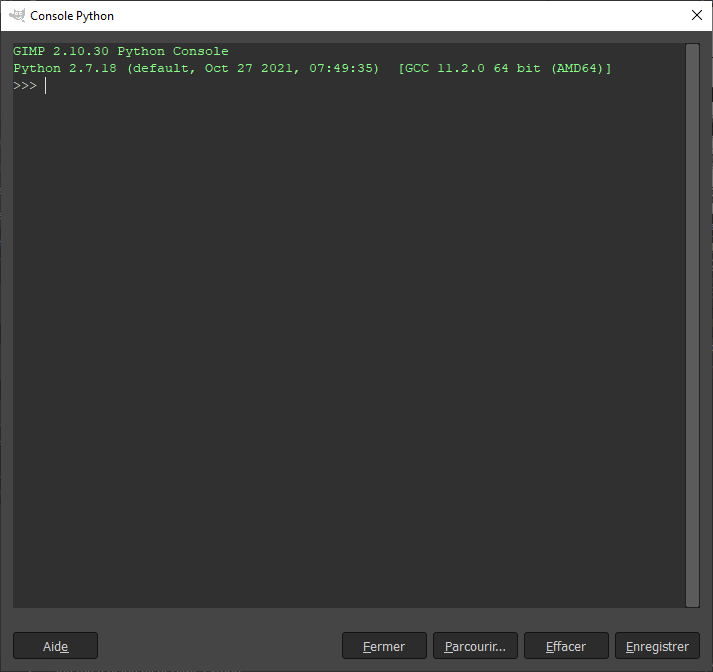Click the 'Console Python' window title
The width and height of the screenshot is (713, 672).
click(72, 16)
